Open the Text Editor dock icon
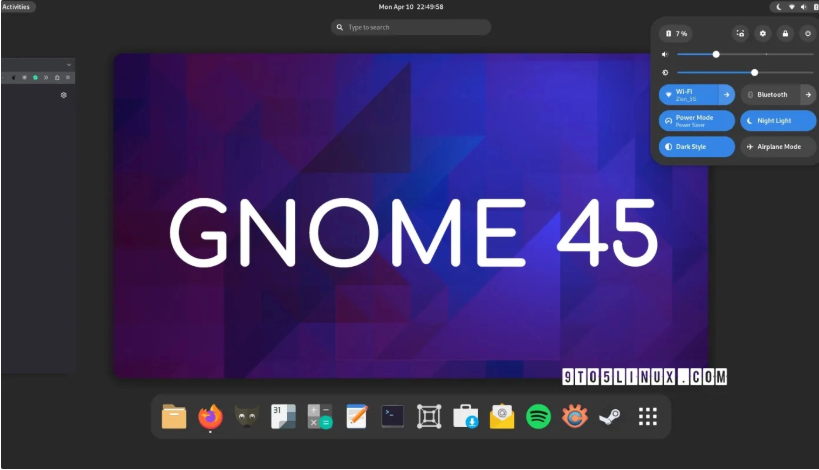The image size is (819, 470). 356,417
